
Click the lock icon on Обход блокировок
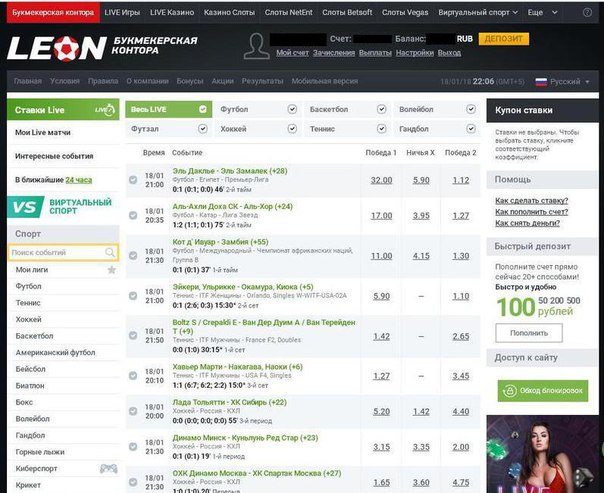click(x=509, y=391)
